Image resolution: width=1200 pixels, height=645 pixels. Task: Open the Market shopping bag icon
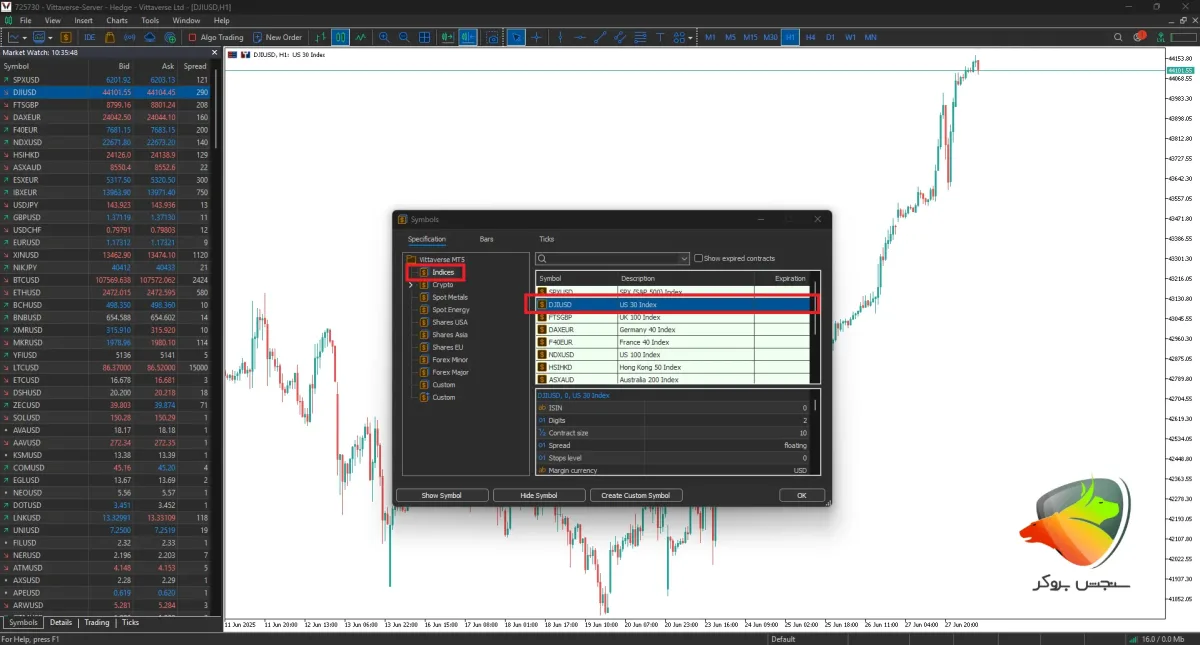click(110, 37)
